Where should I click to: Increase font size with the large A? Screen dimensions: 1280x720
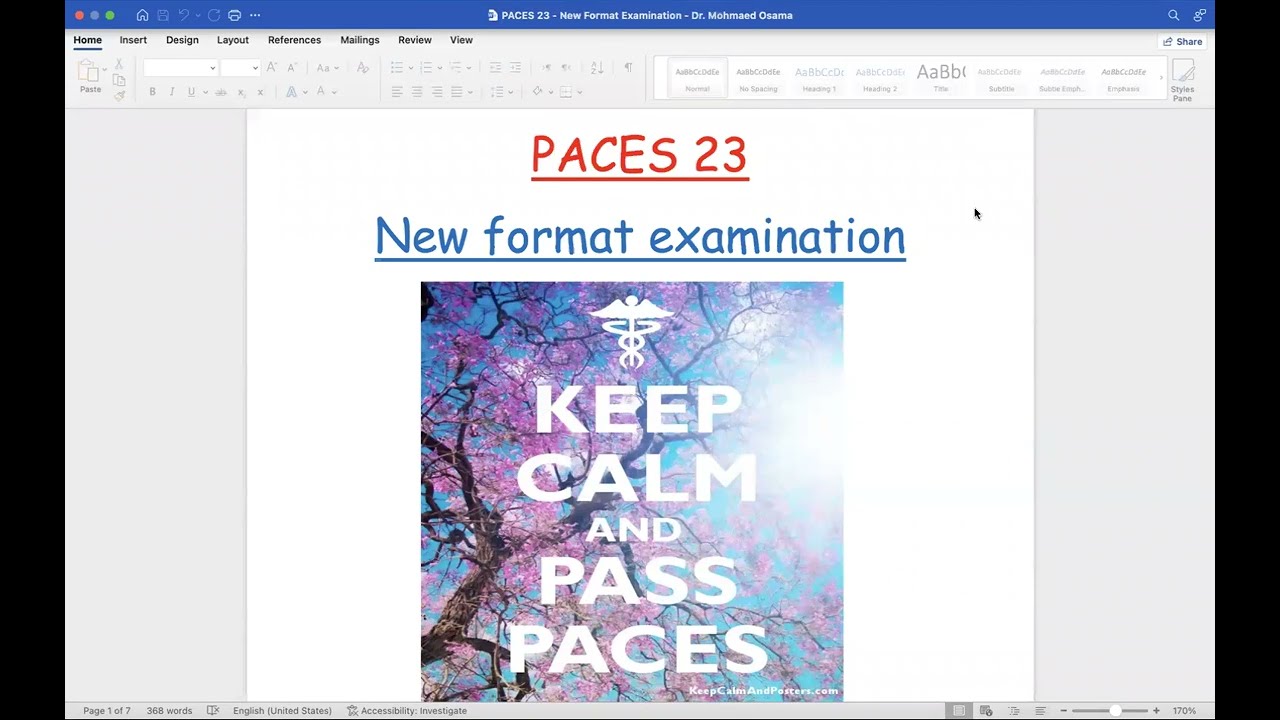point(271,67)
